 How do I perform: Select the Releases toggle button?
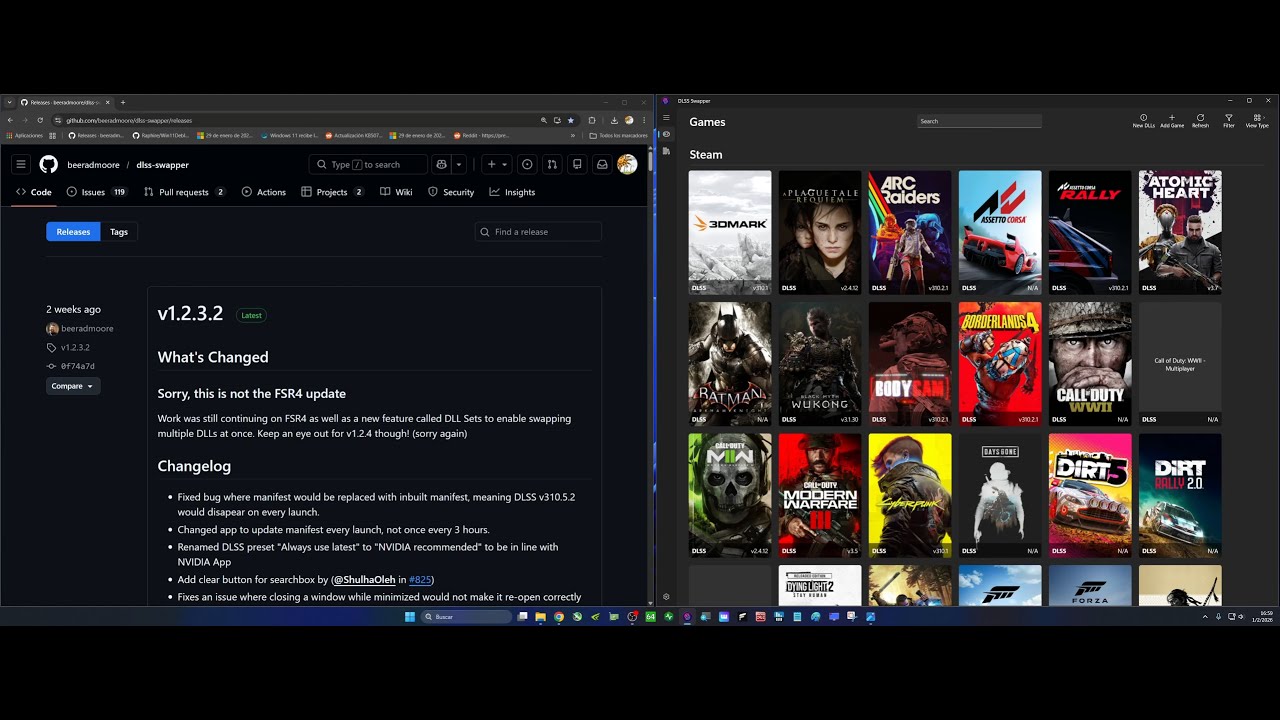pyautogui.click(x=73, y=232)
